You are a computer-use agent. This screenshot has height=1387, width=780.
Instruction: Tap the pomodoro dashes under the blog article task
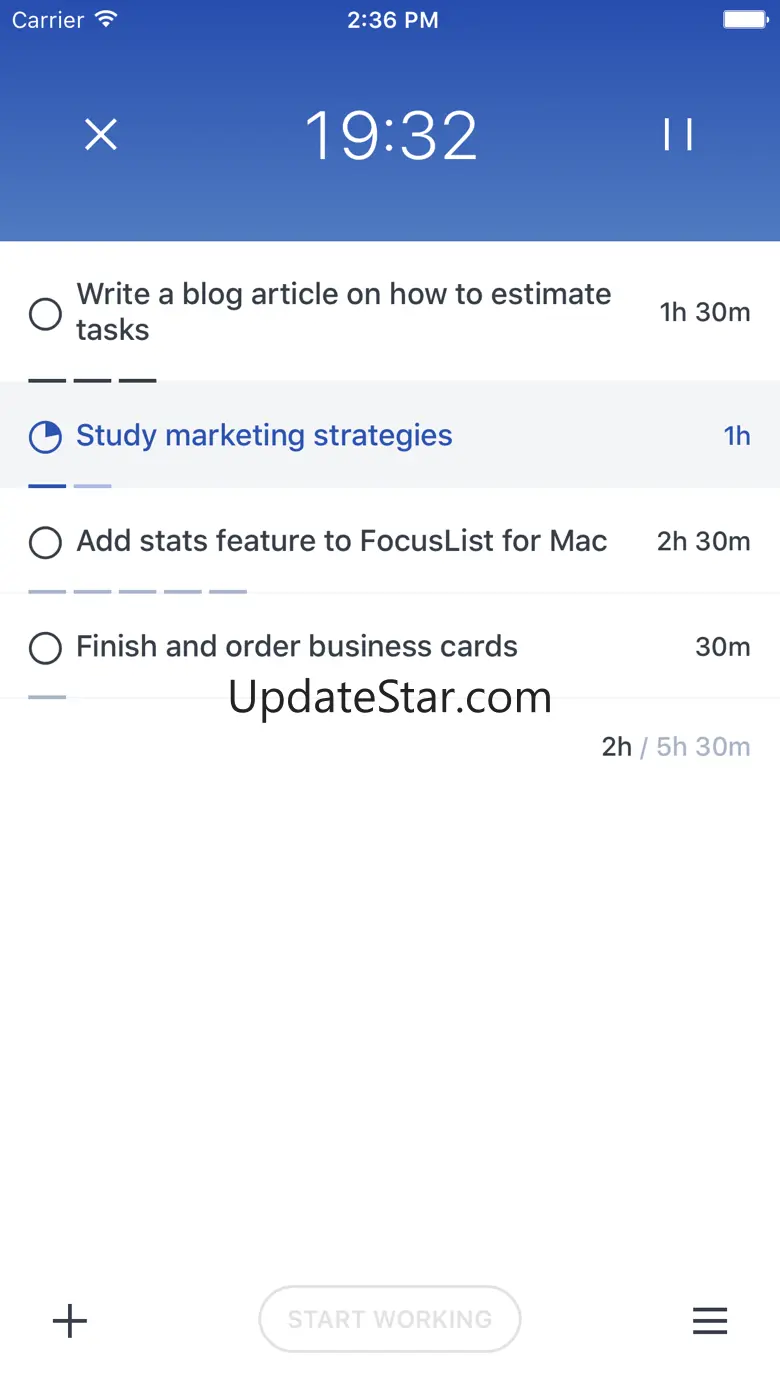point(92,380)
